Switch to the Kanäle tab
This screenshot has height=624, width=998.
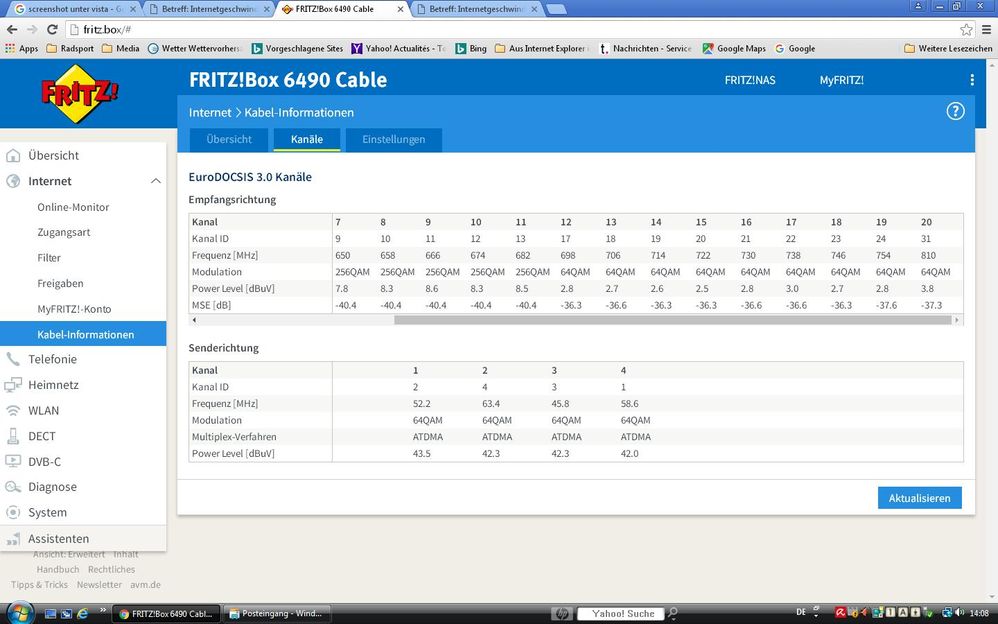coord(307,139)
